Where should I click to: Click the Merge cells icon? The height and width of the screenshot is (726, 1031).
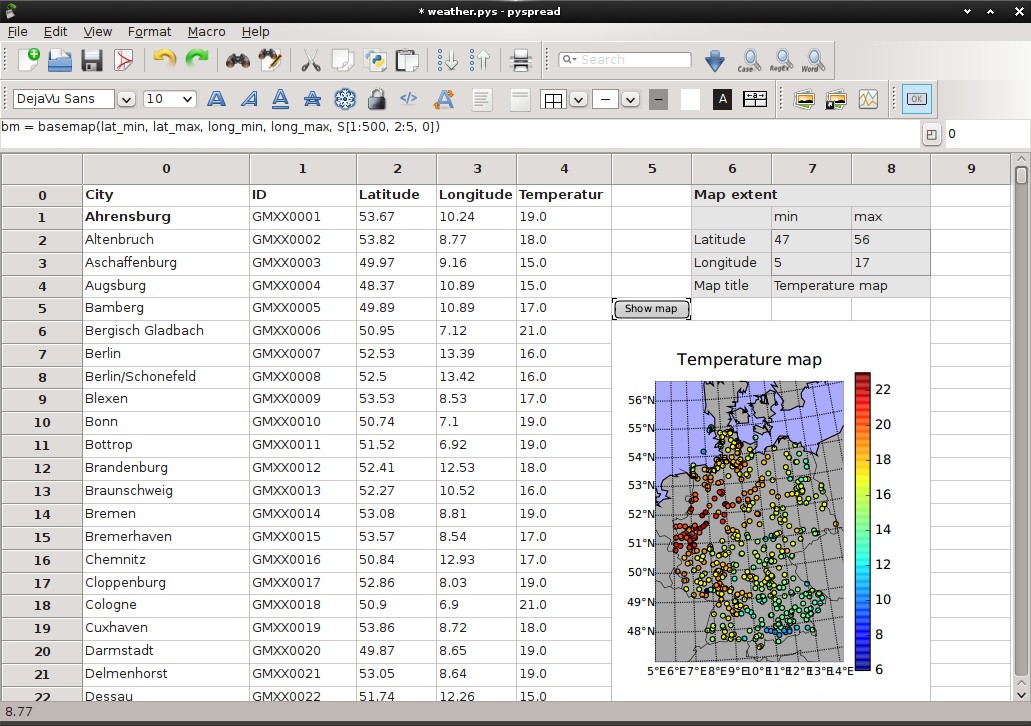pos(755,99)
